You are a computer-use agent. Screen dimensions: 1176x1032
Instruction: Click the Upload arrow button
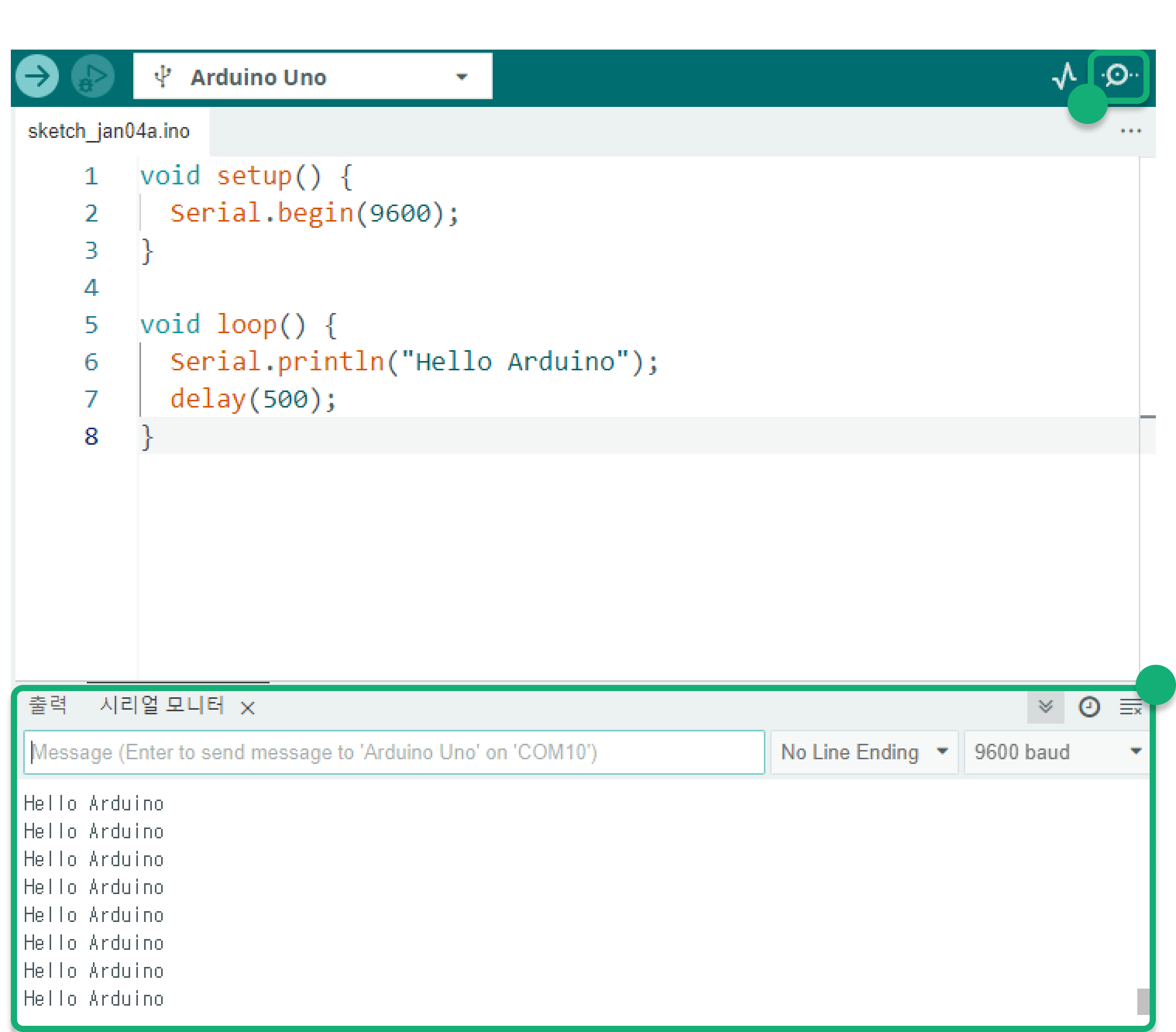pos(37,76)
